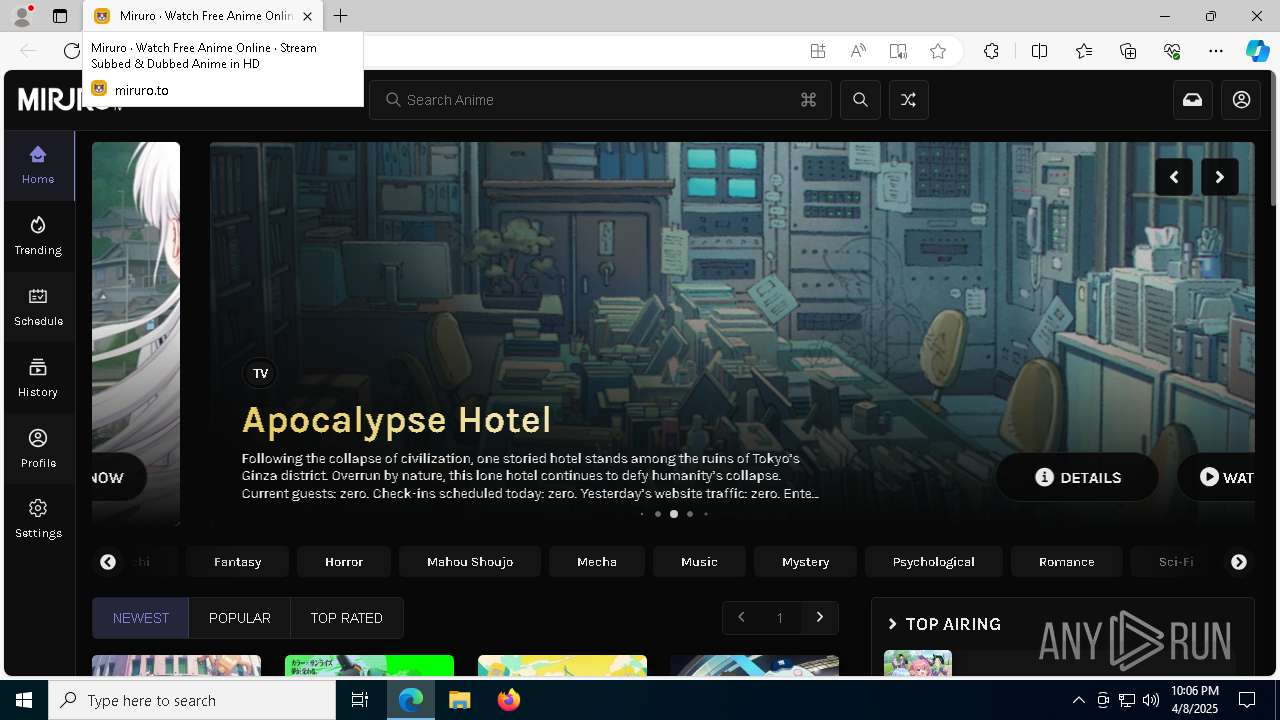This screenshot has height=720, width=1280.
Task: Open the Settings sidebar section
Action: [x=38, y=520]
